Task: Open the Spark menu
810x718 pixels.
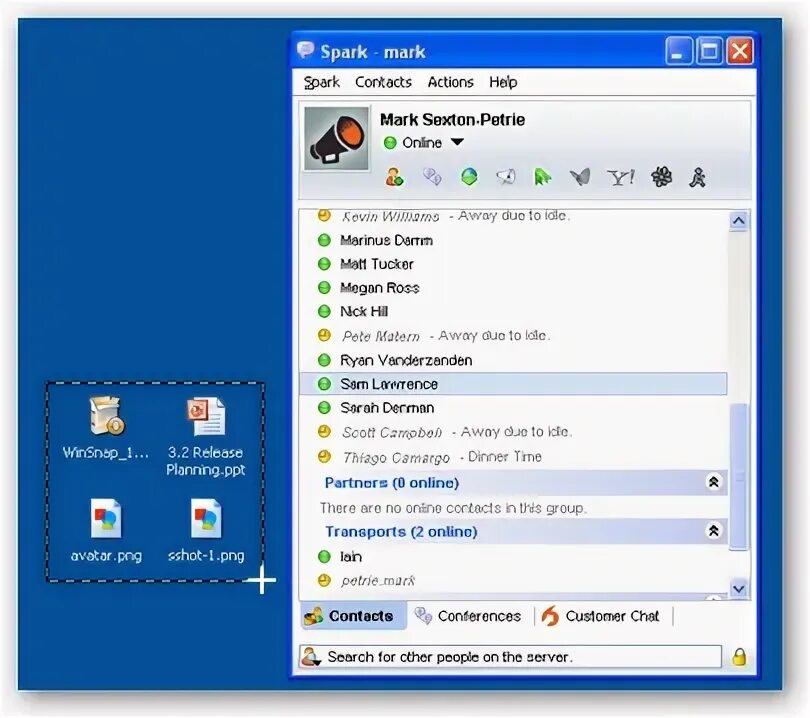Action: [x=321, y=82]
